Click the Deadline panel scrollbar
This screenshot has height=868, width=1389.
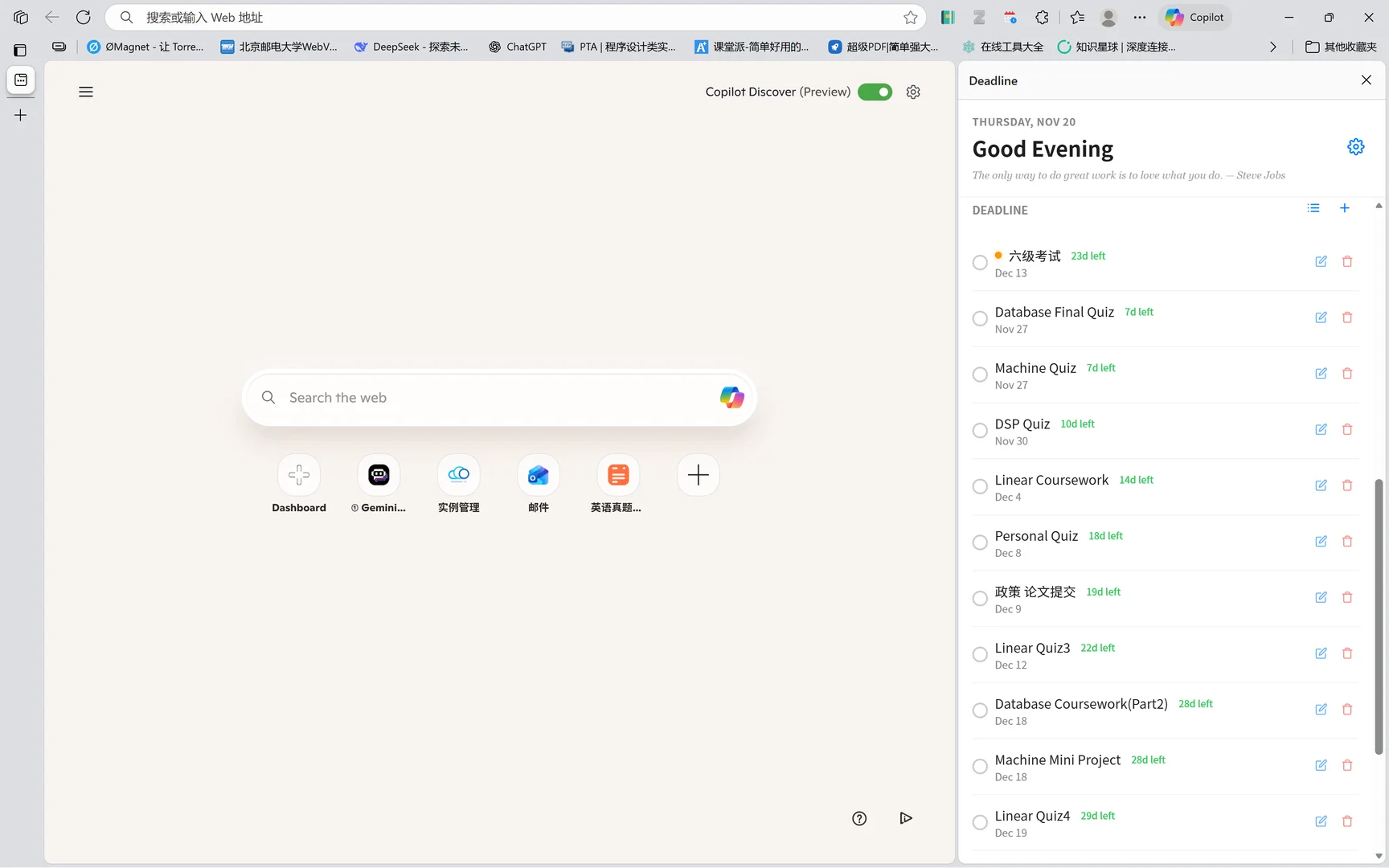[x=1379, y=616]
